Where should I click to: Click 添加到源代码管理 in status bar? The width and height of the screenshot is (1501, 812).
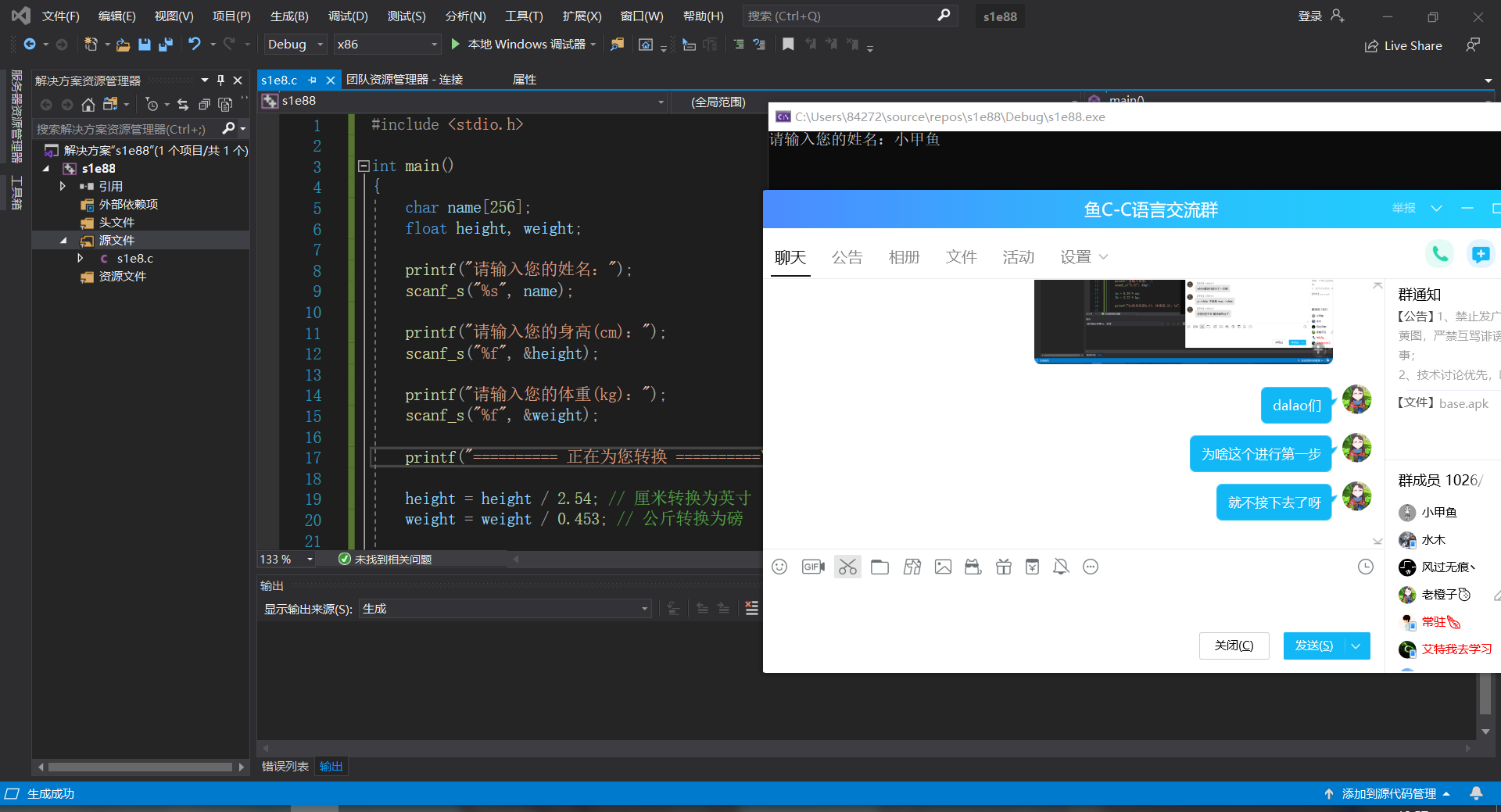(1388, 793)
